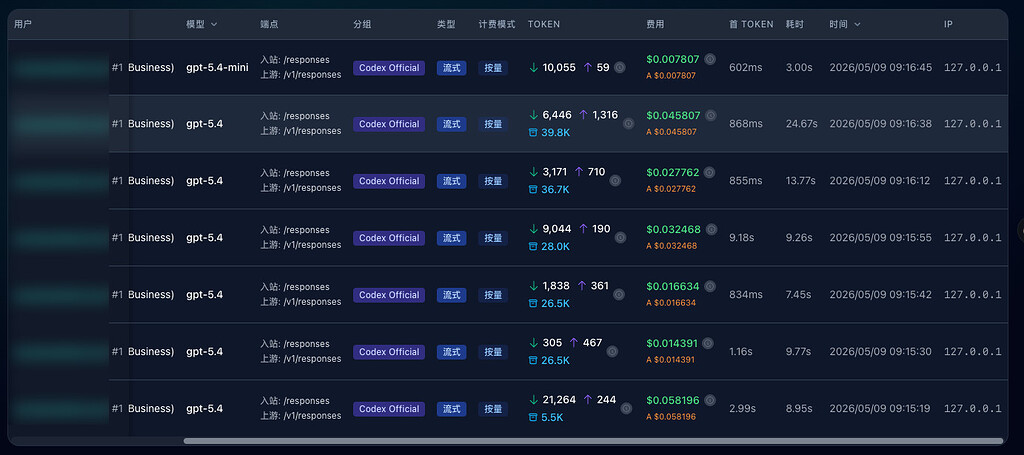
Task: Click info icon beside $0.032468 cost
Action: tap(711, 229)
